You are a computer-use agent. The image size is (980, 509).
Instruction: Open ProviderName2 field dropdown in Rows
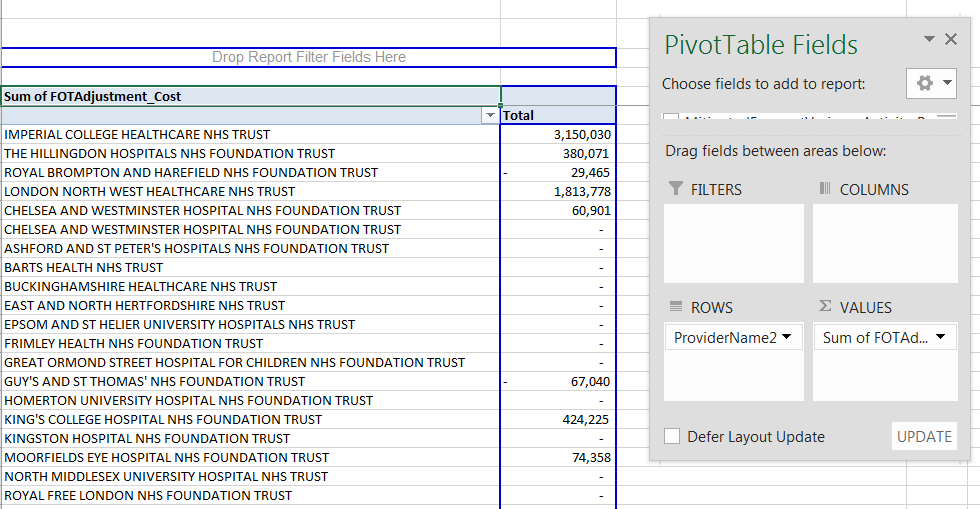point(786,337)
